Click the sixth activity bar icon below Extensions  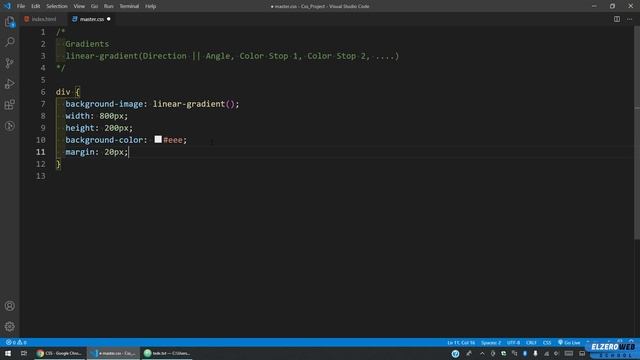(x=10, y=126)
